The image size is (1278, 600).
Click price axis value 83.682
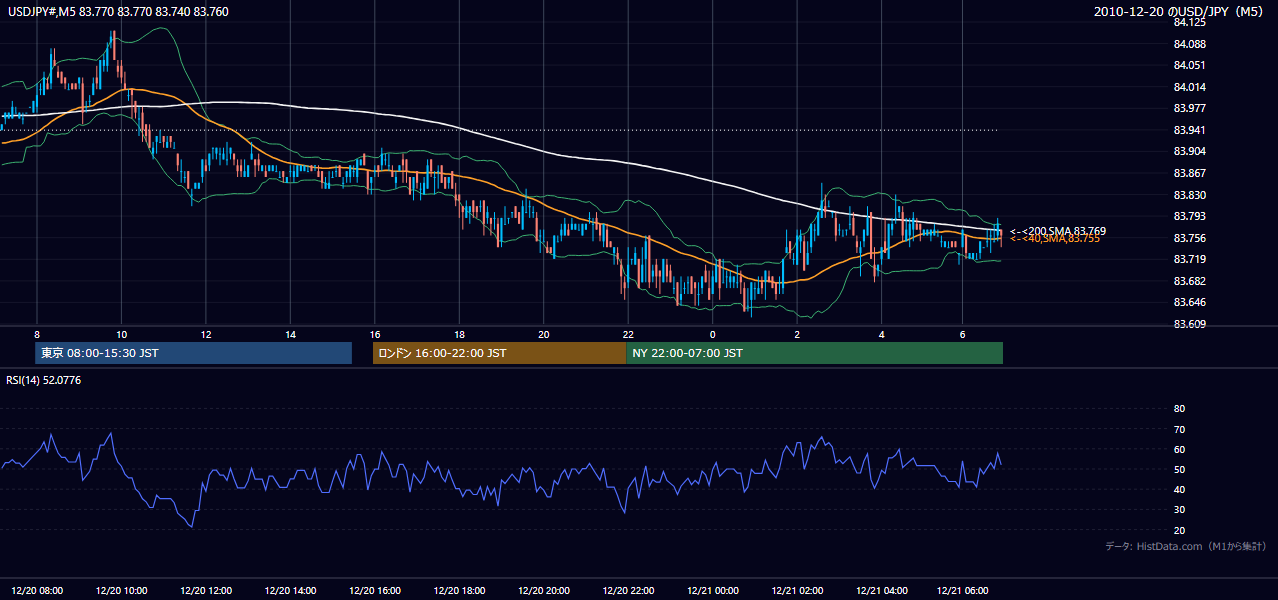pyautogui.click(x=1188, y=281)
